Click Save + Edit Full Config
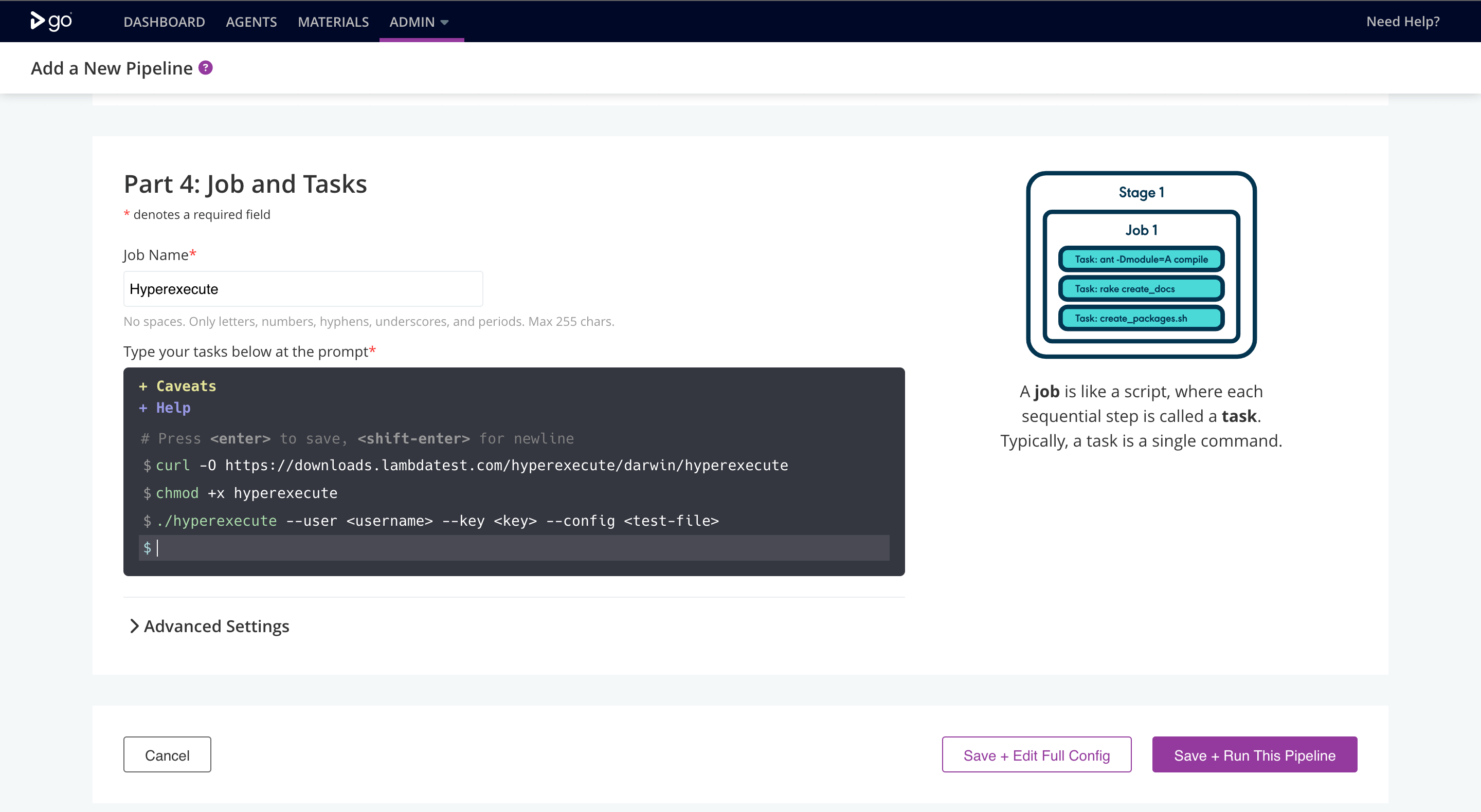Viewport: 1481px width, 812px height. point(1036,754)
